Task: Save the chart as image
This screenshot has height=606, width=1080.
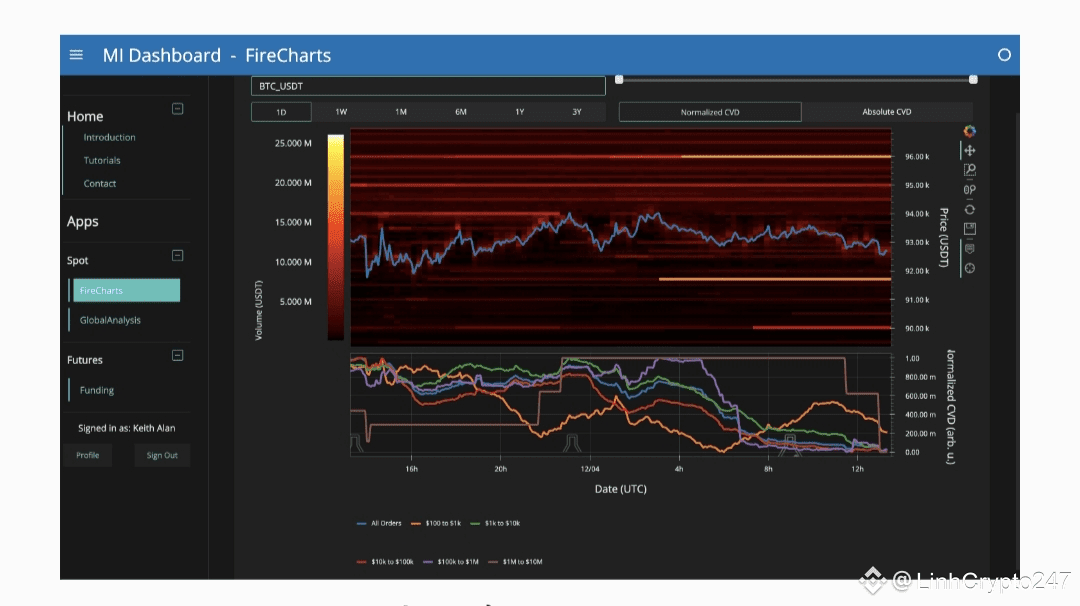Action: click(x=969, y=229)
